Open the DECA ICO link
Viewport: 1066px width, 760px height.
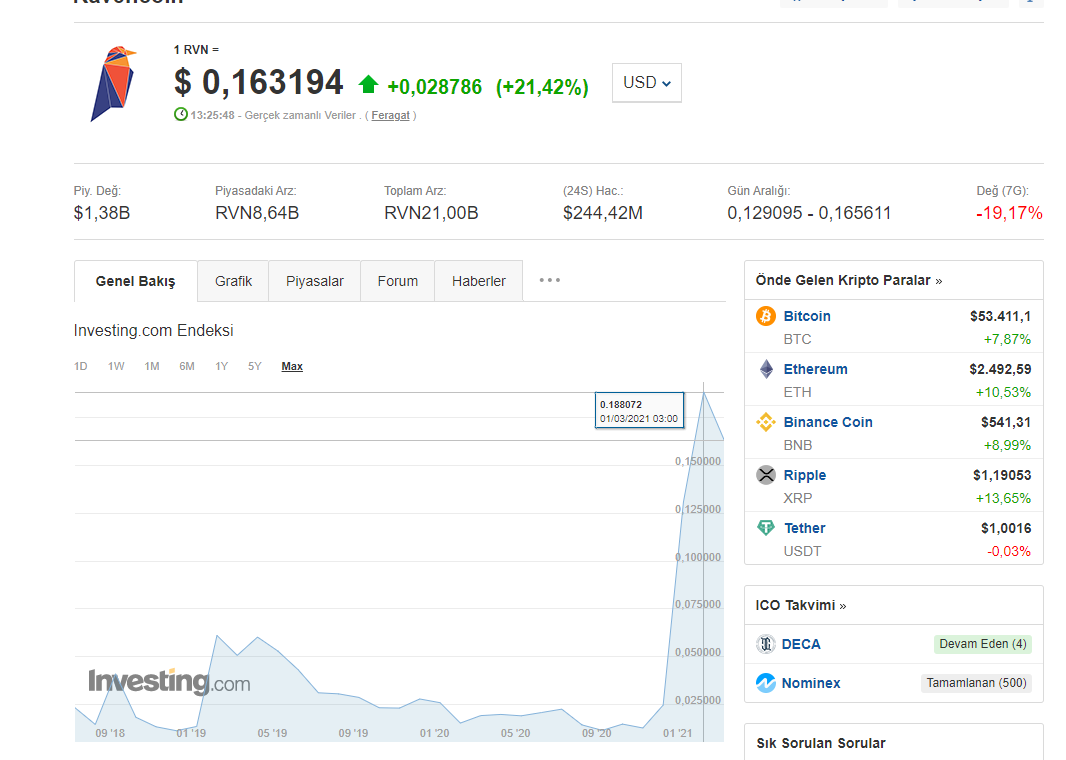point(801,644)
